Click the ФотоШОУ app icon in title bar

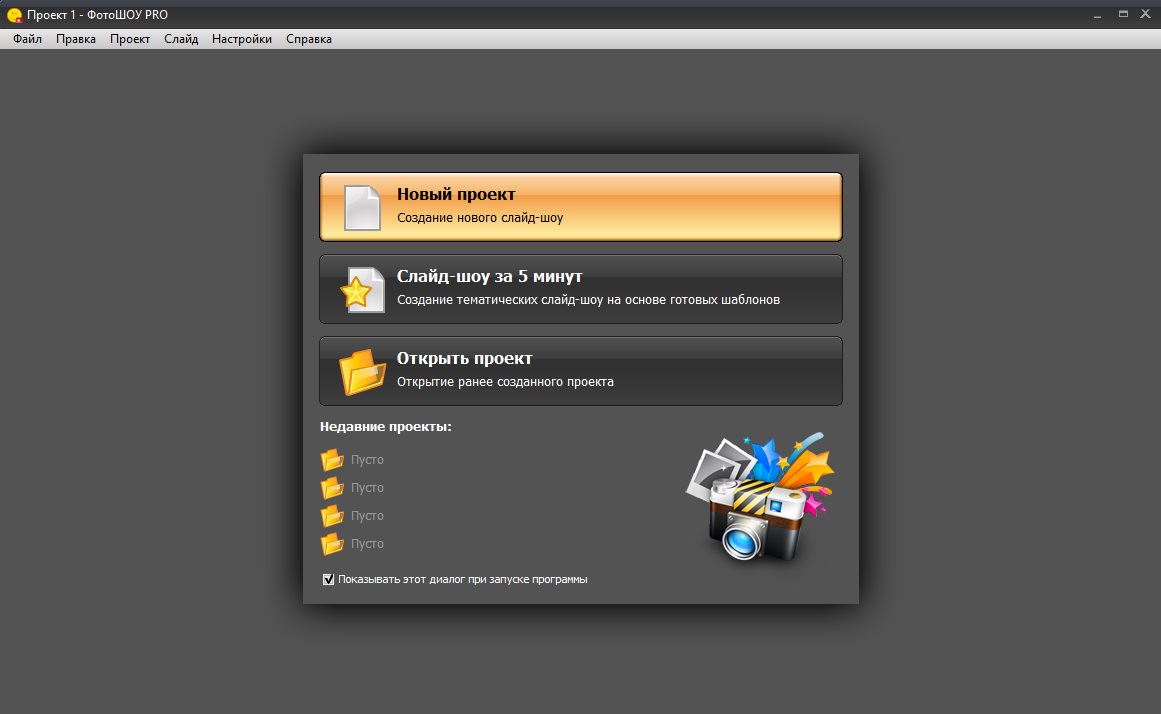(x=14, y=15)
